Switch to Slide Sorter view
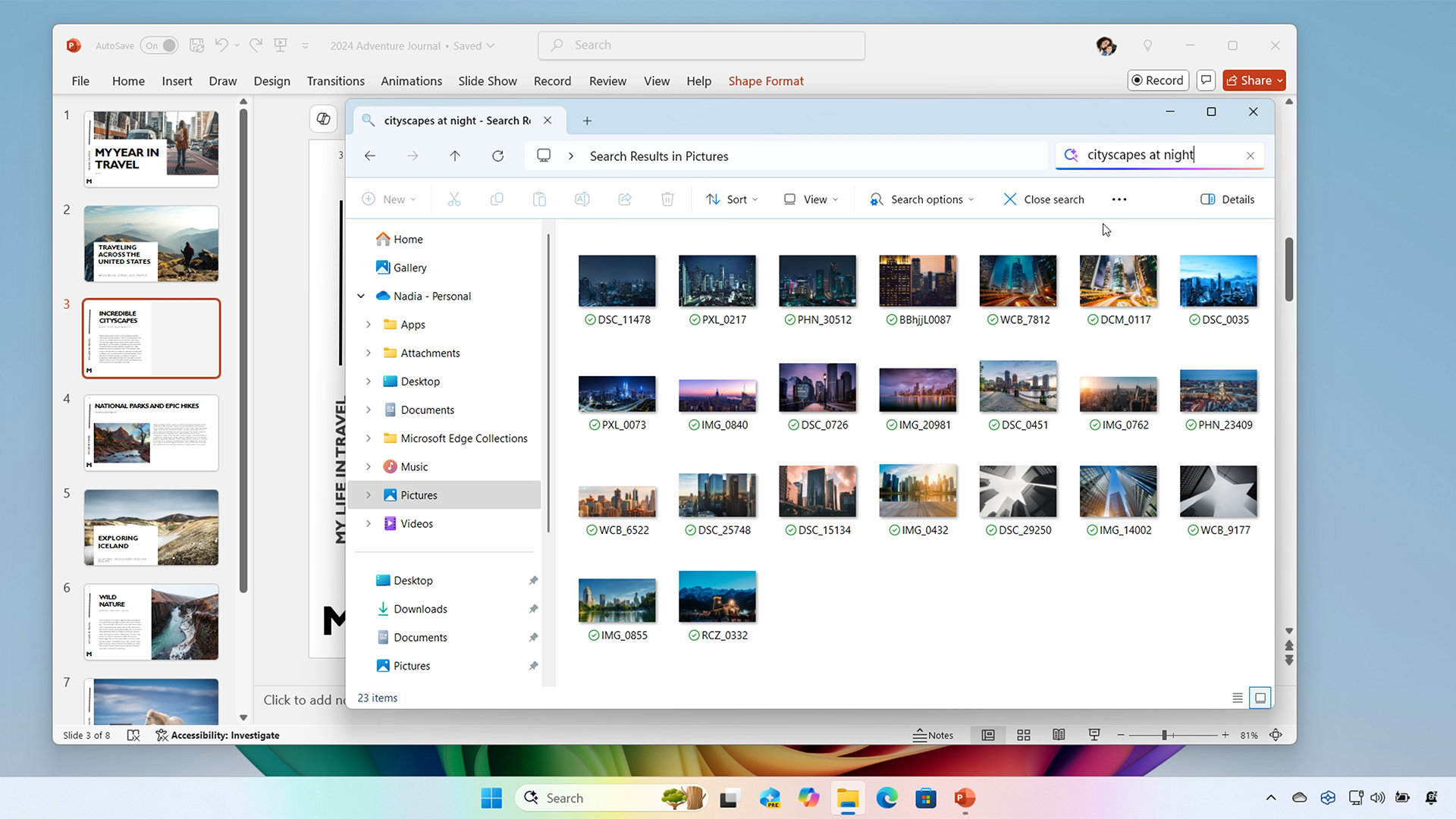 (x=1023, y=735)
